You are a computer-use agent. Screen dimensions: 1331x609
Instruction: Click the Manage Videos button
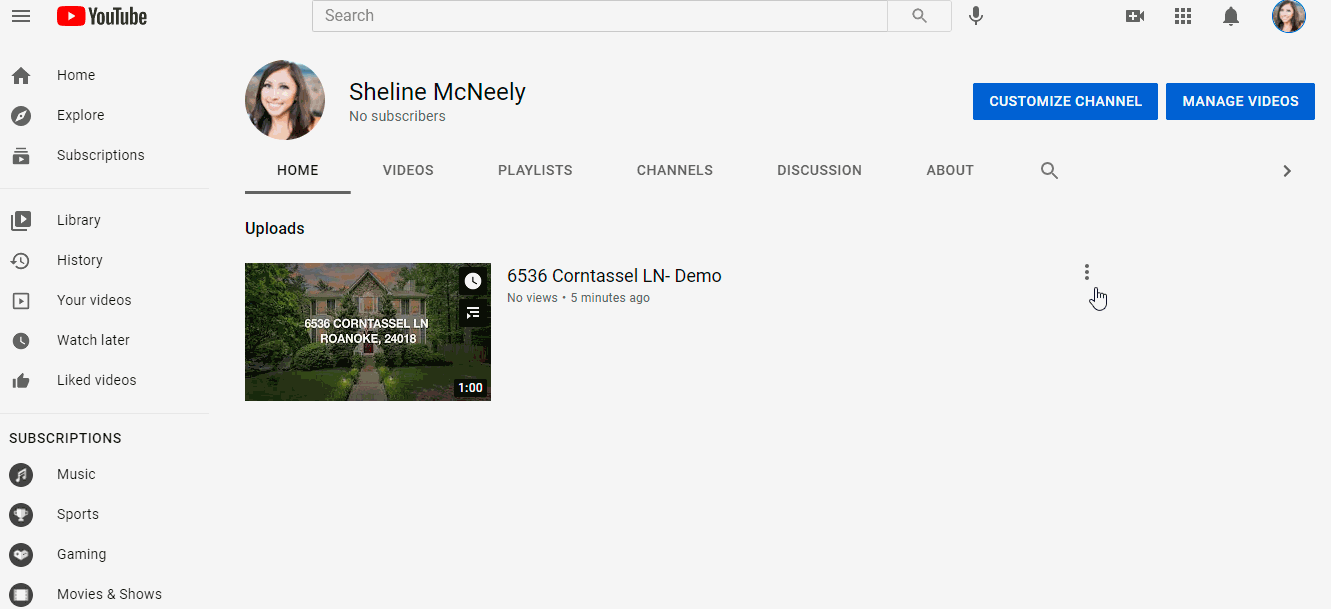click(x=1240, y=101)
